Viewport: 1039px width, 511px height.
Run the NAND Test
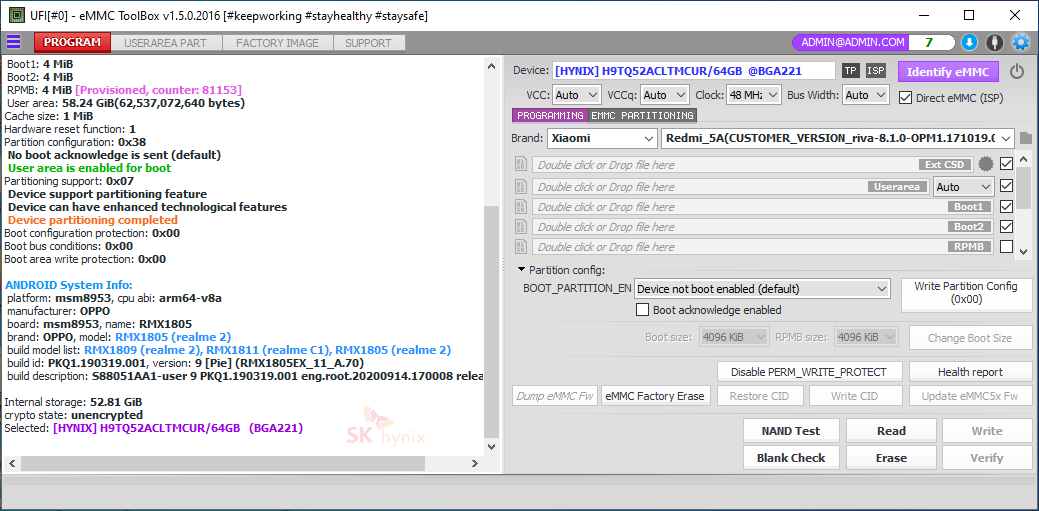[791, 431]
